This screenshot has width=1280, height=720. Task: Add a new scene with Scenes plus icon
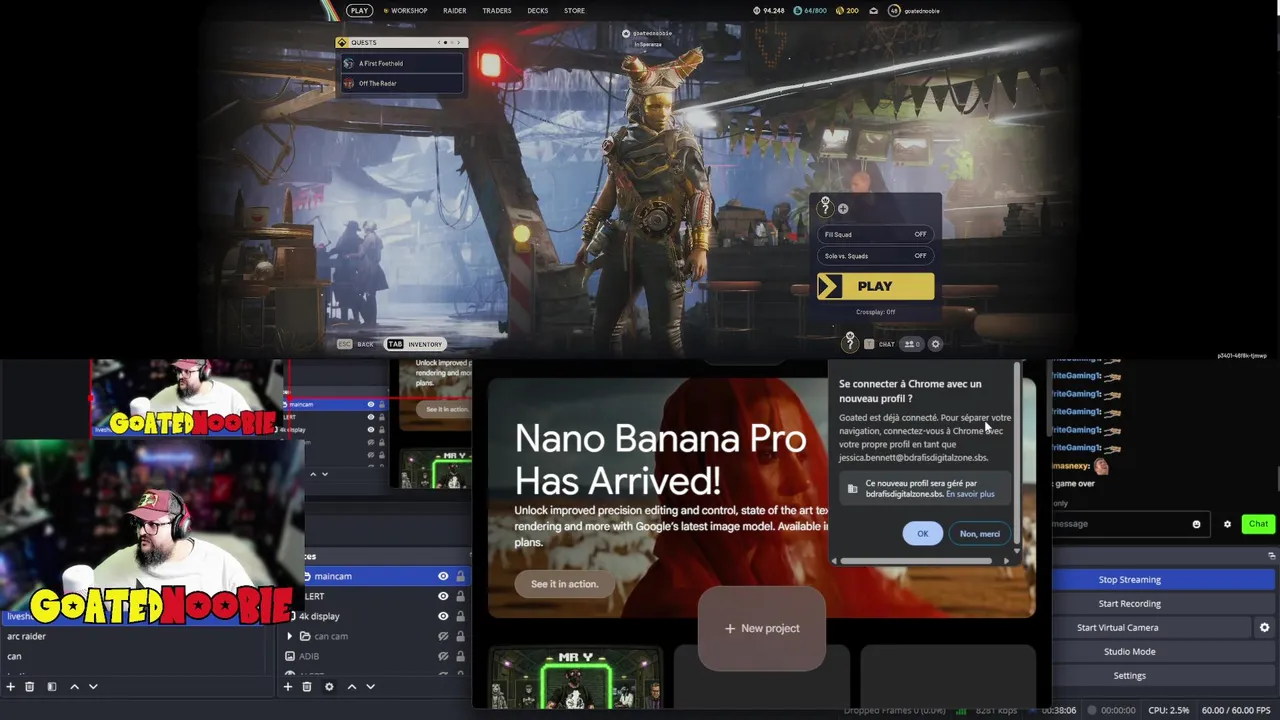(x=10, y=687)
